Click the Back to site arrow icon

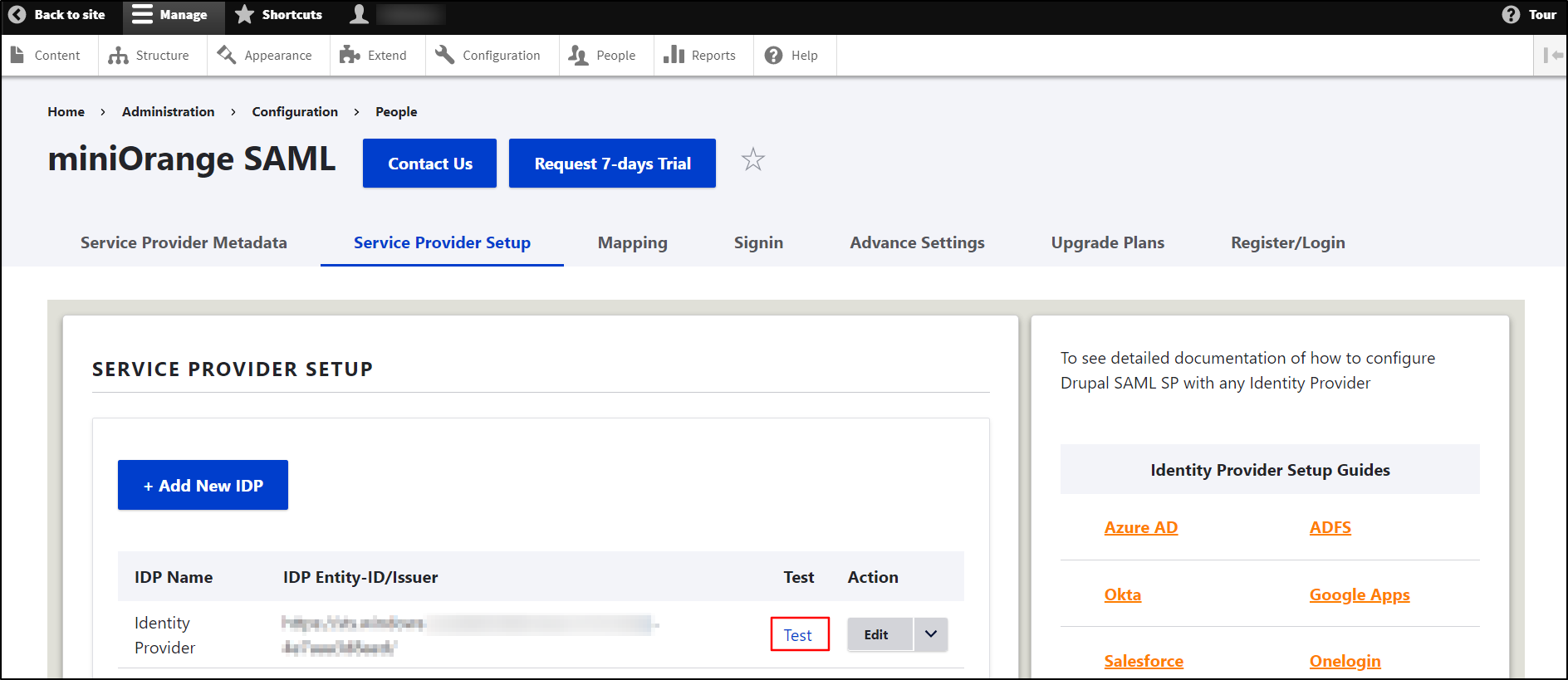click(17, 15)
